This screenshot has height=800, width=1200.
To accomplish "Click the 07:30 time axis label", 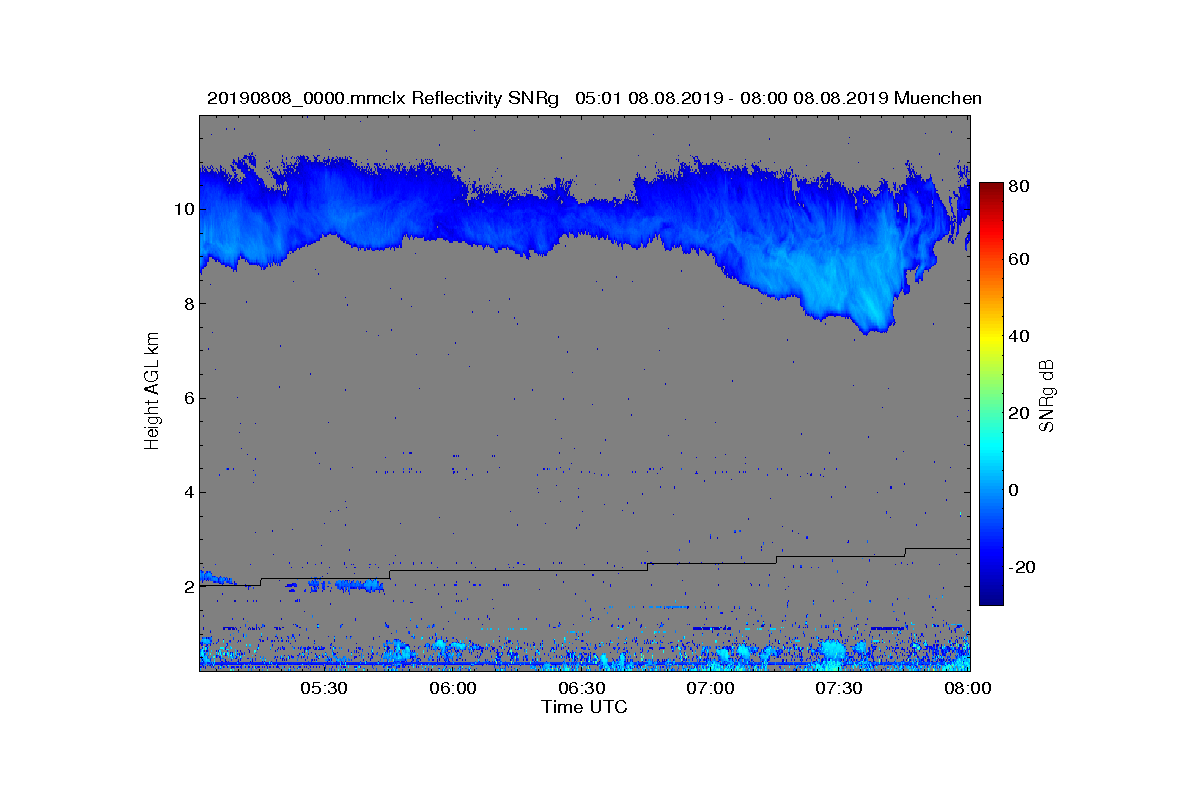I will coord(840,689).
